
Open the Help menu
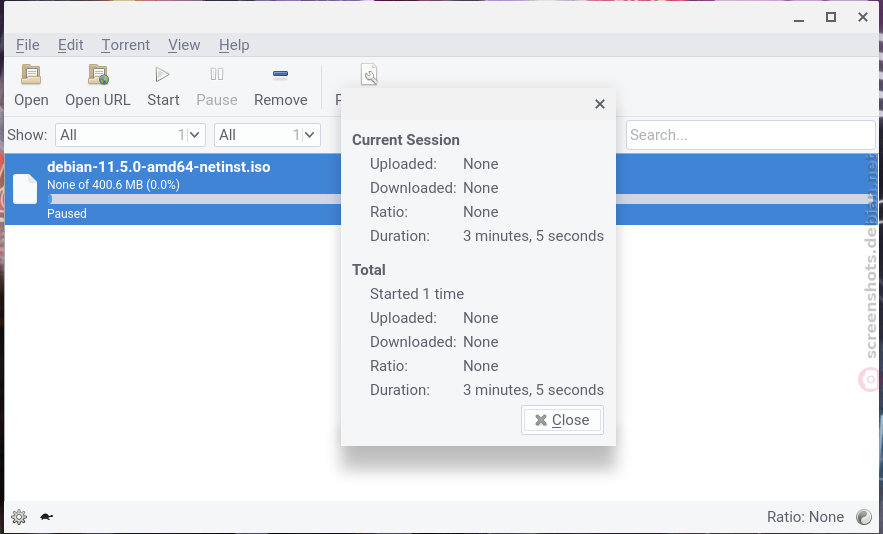(234, 45)
